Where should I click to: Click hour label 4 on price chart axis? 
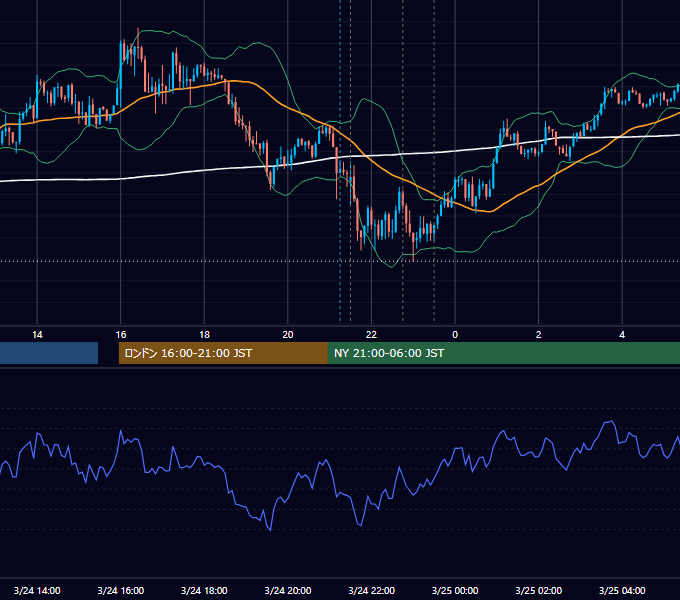622,335
